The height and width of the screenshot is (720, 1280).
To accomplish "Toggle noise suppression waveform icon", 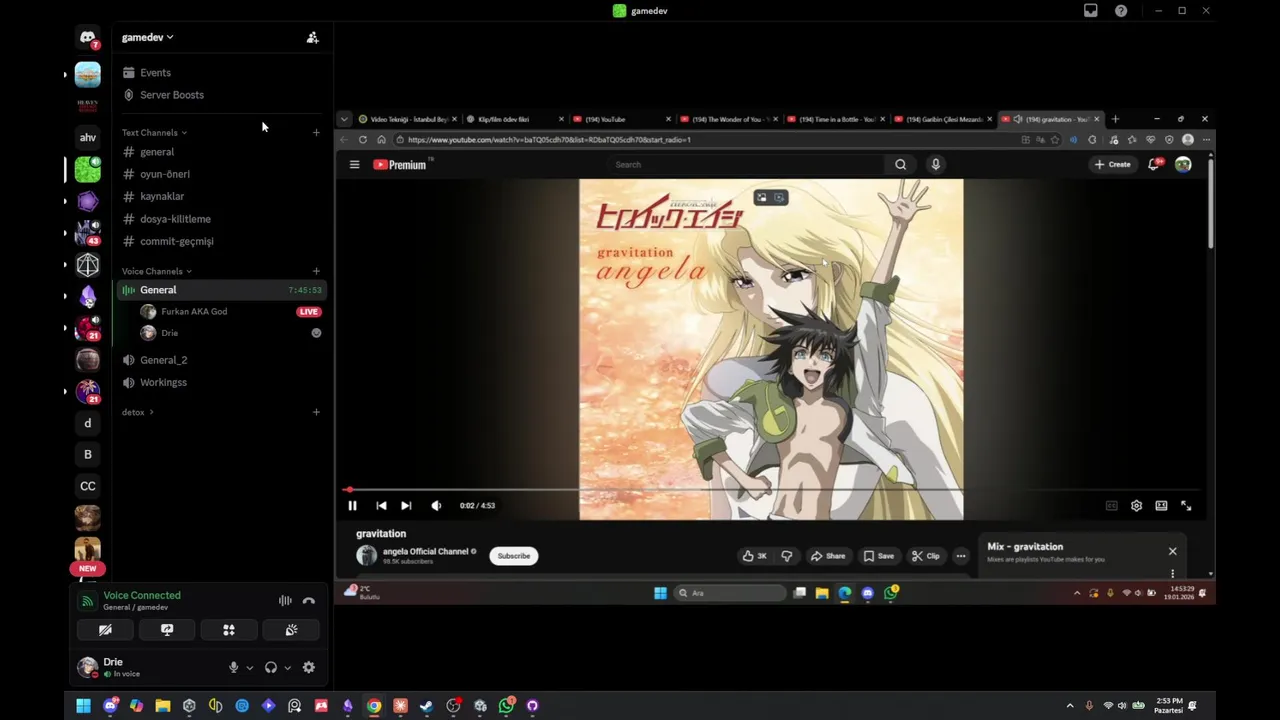I will point(285,601).
